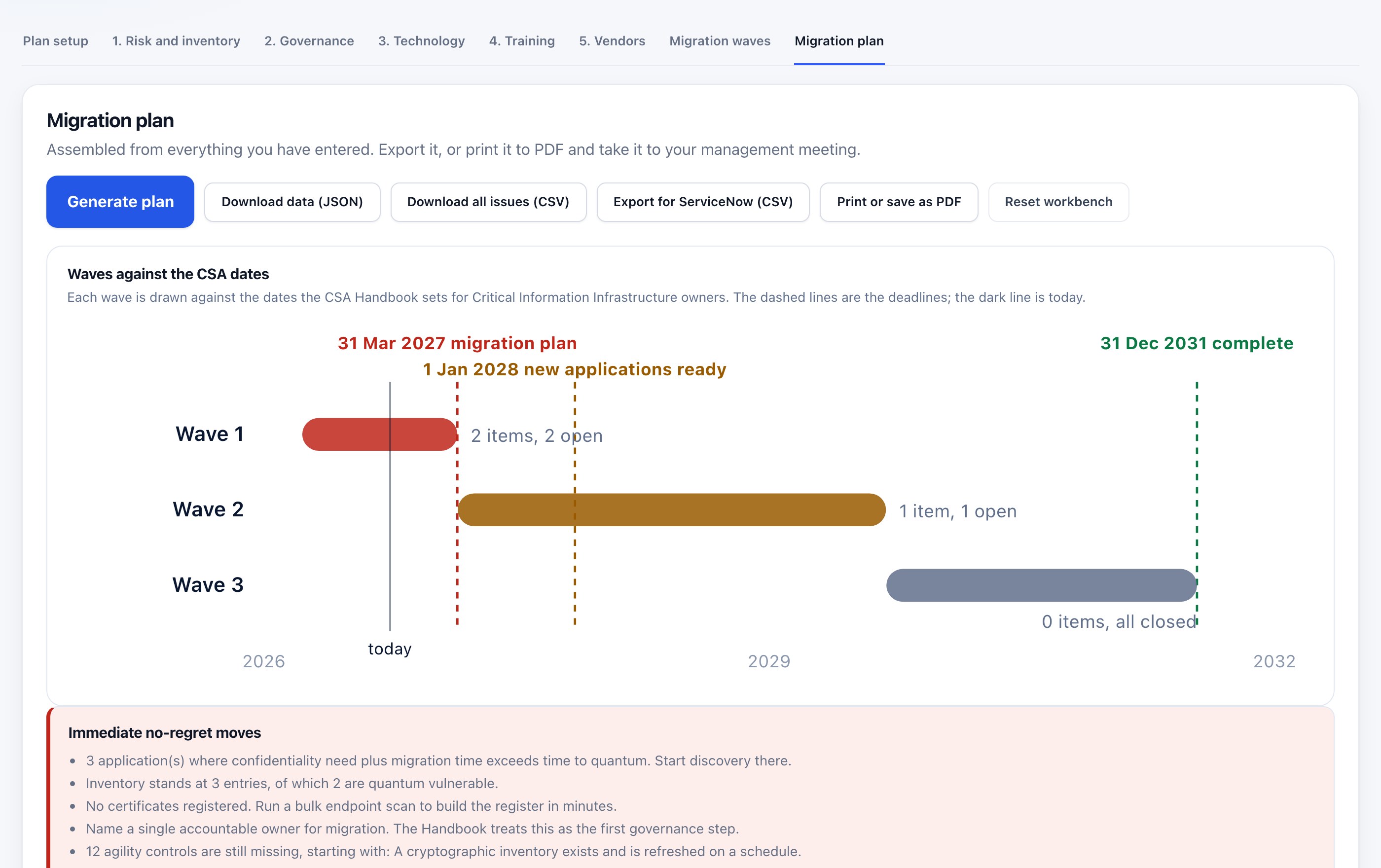
Task: Open the 3. Technology tab
Action: point(422,41)
